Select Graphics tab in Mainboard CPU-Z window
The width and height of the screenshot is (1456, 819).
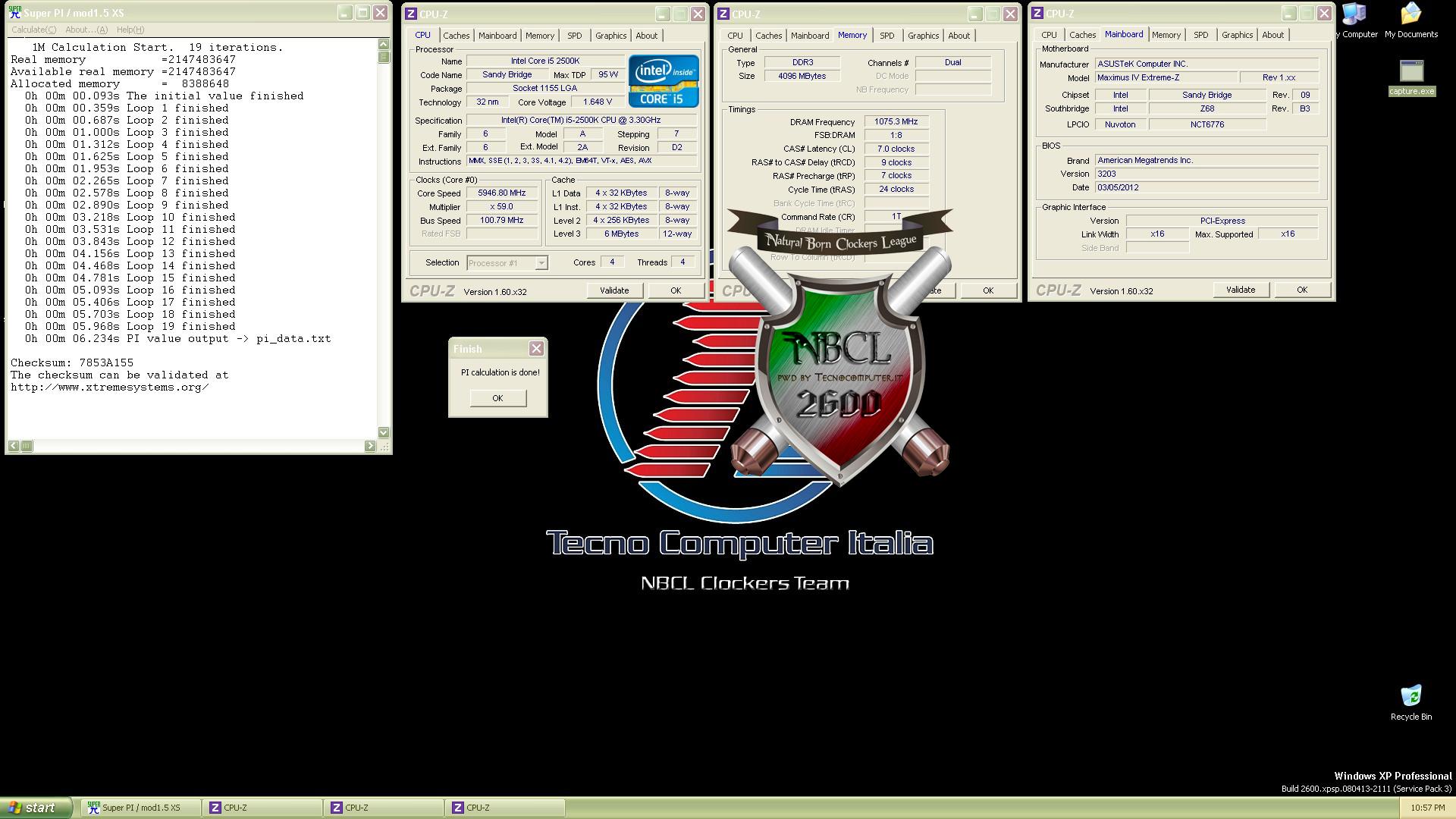click(x=1238, y=35)
